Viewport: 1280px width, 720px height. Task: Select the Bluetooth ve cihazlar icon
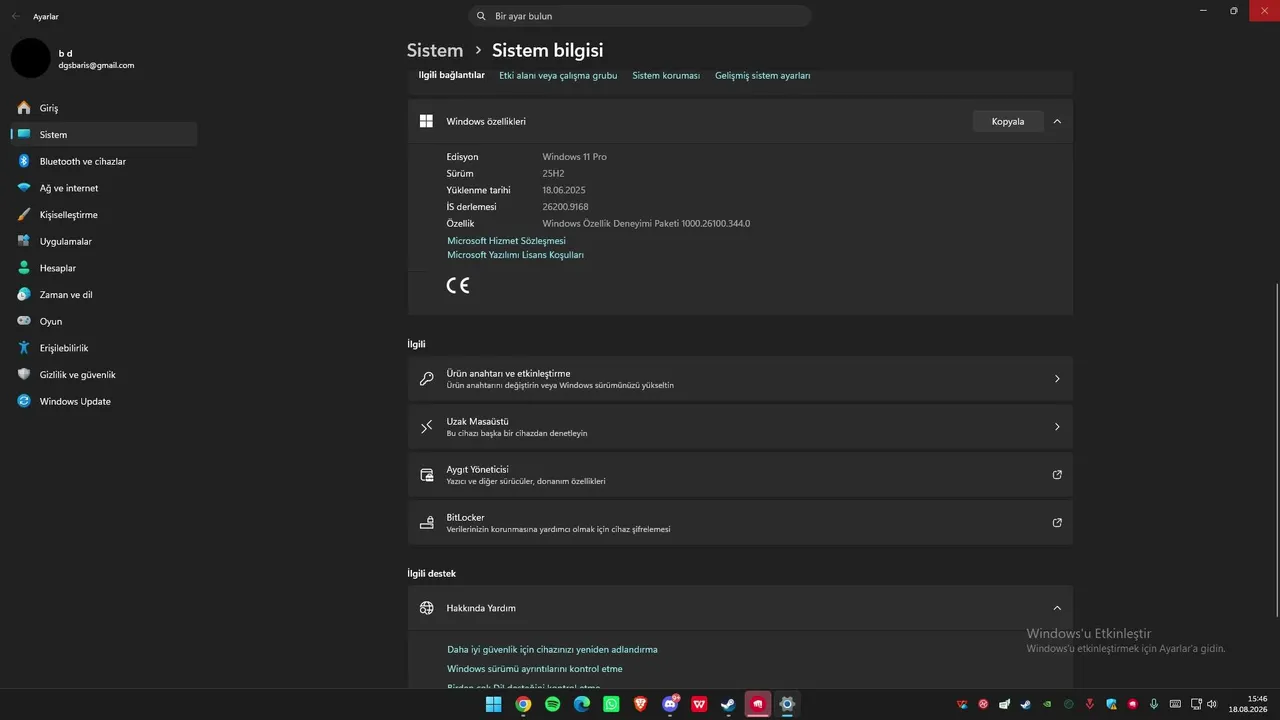click(x=24, y=161)
